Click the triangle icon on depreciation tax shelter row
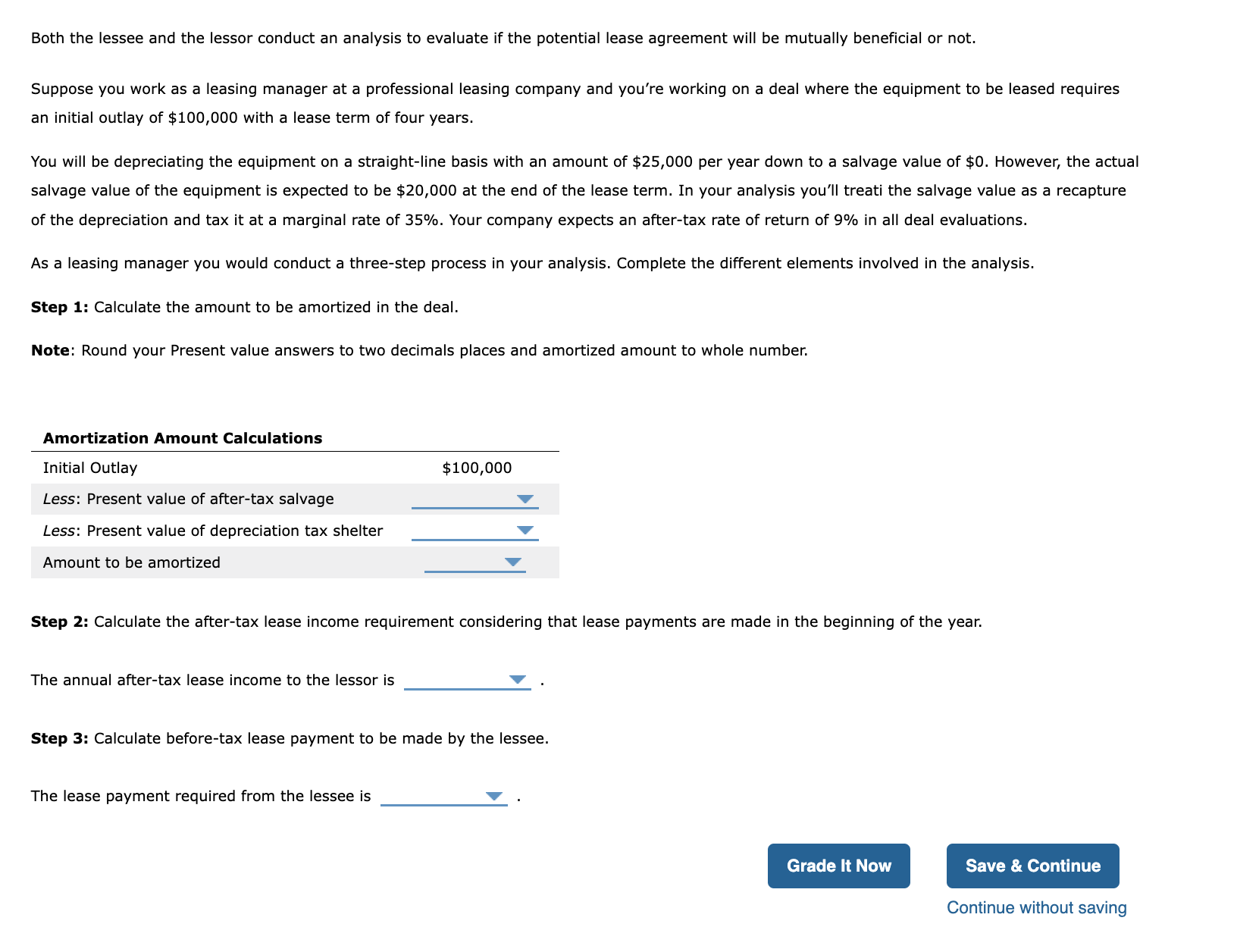The width and height of the screenshot is (1237, 952). (x=526, y=531)
